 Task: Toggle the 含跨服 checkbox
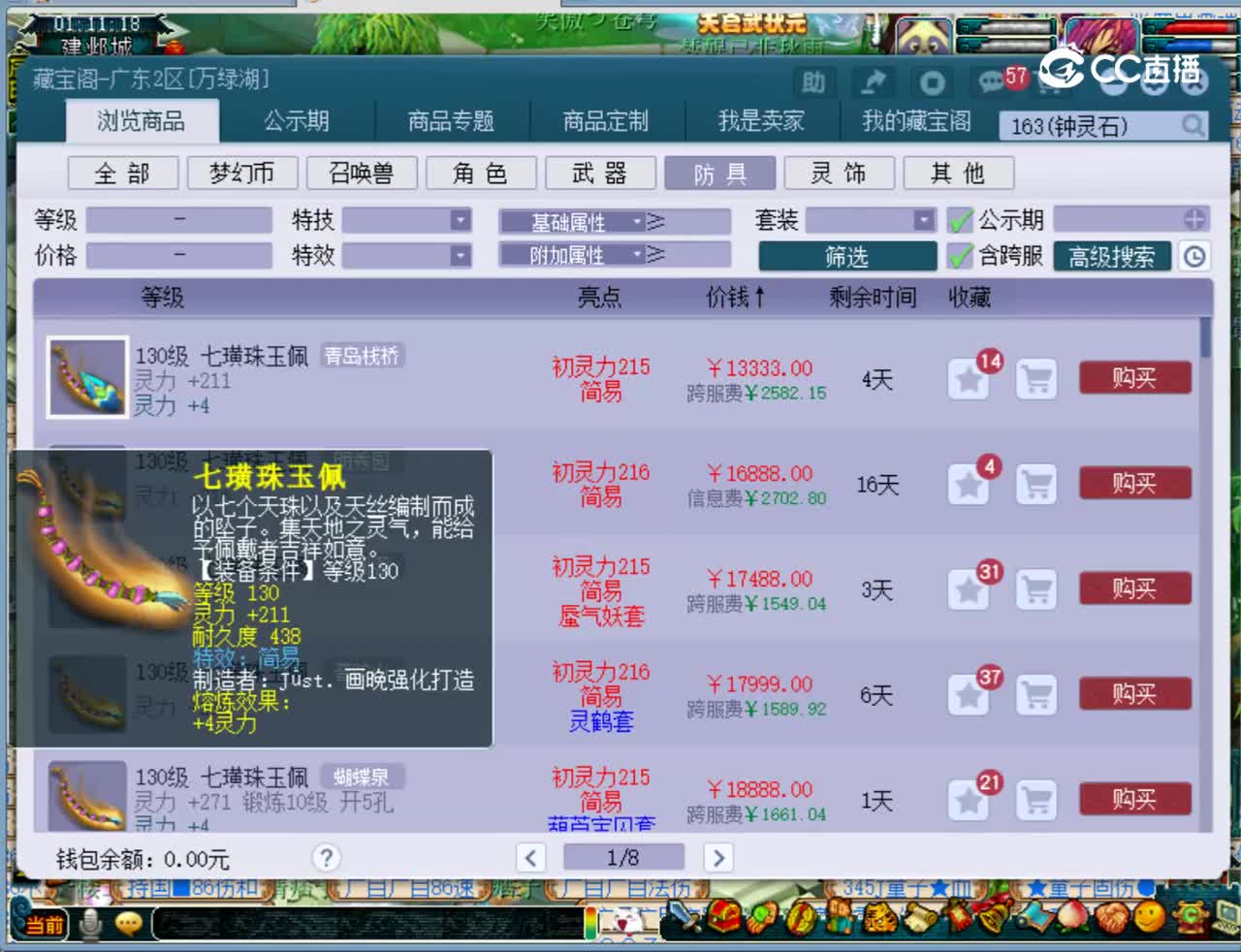pyautogui.click(x=960, y=256)
